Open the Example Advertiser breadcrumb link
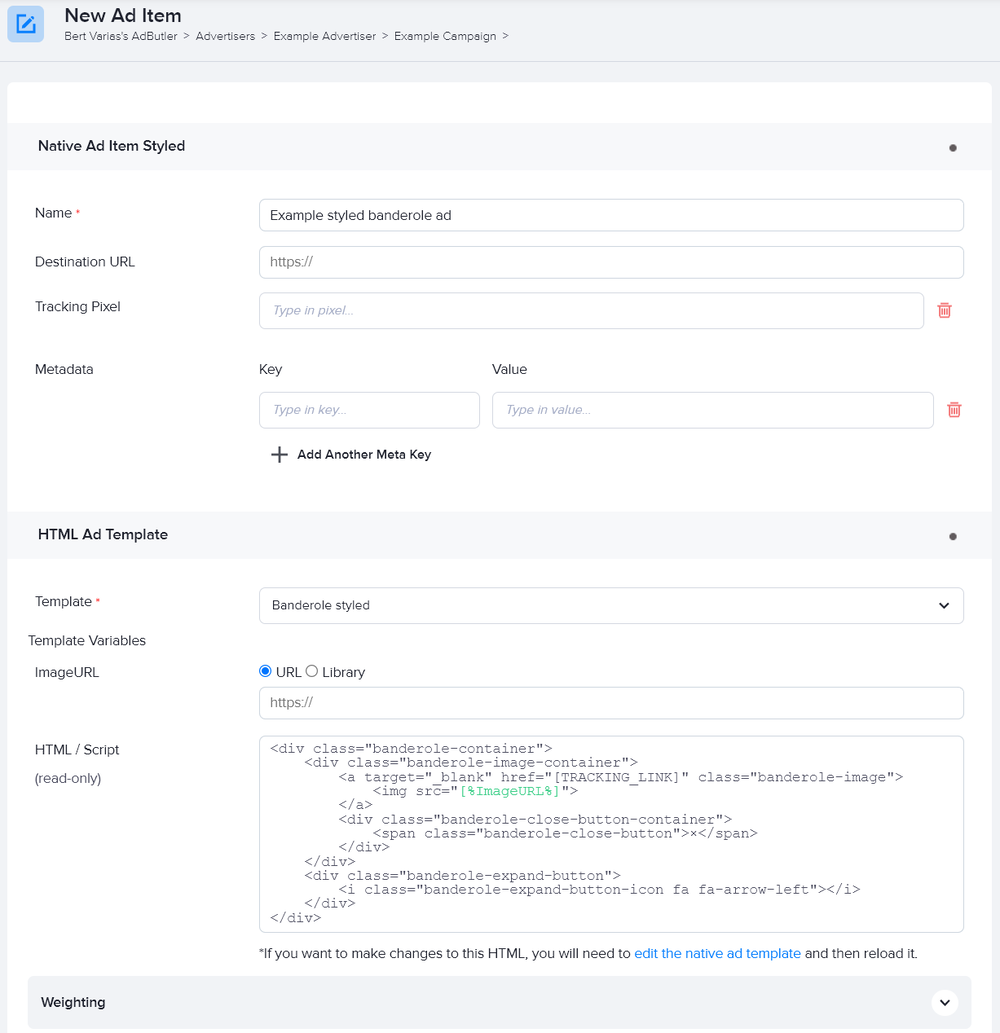Image resolution: width=1000 pixels, height=1033 pixels. (x=325, y=36)
